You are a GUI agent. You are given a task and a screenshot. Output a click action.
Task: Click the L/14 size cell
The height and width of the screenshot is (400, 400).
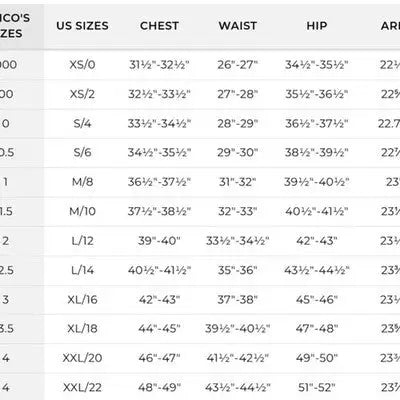click(82, 270)
